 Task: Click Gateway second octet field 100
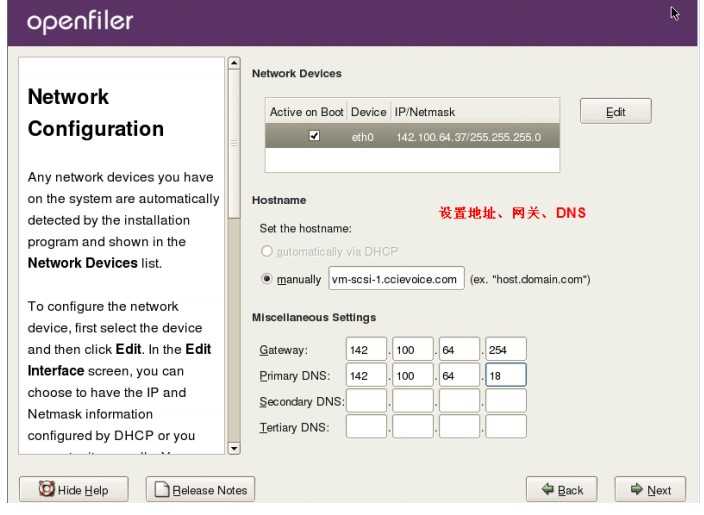[x=413, y=349]
